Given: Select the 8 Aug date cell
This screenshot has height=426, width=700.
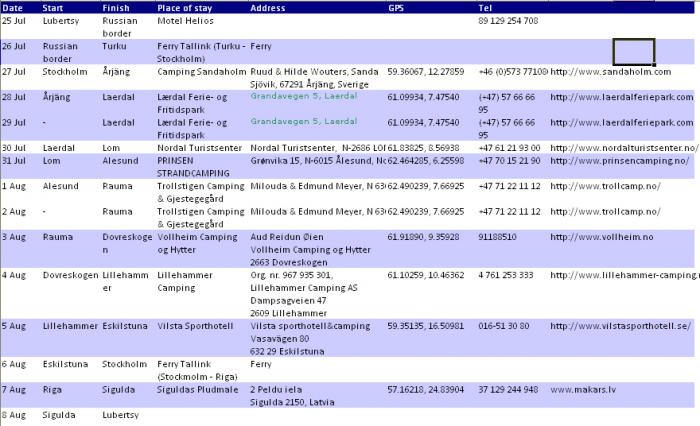Looking at the screenshot, I should (x=14, y=413).
